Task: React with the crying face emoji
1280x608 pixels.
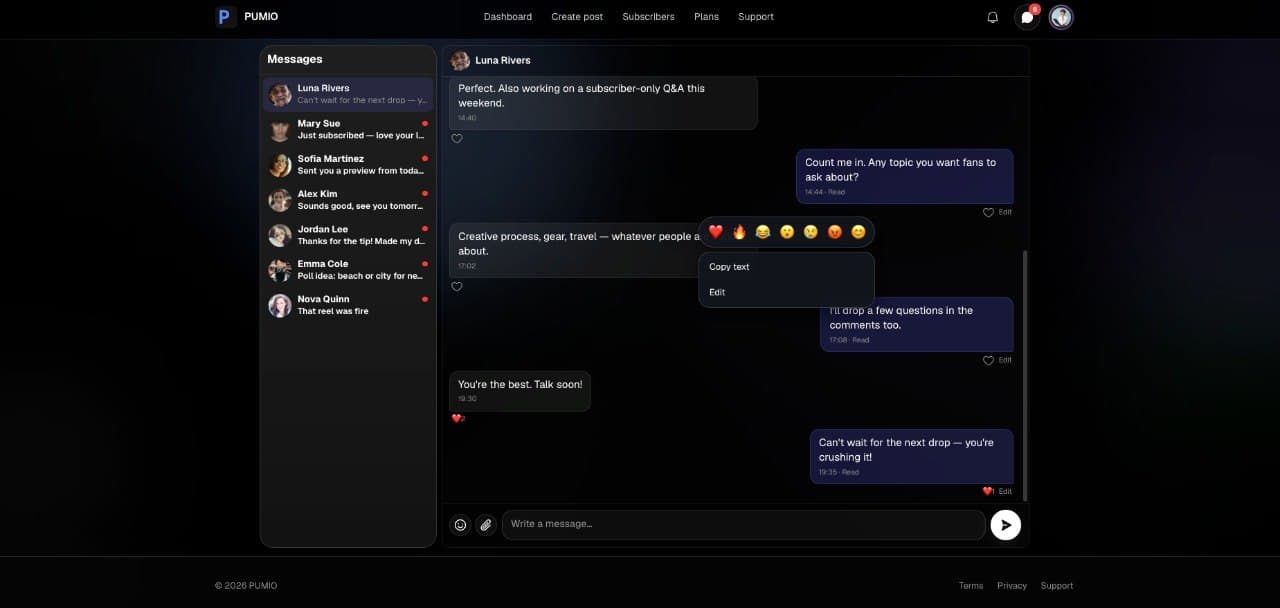Action: pos(811,232)
